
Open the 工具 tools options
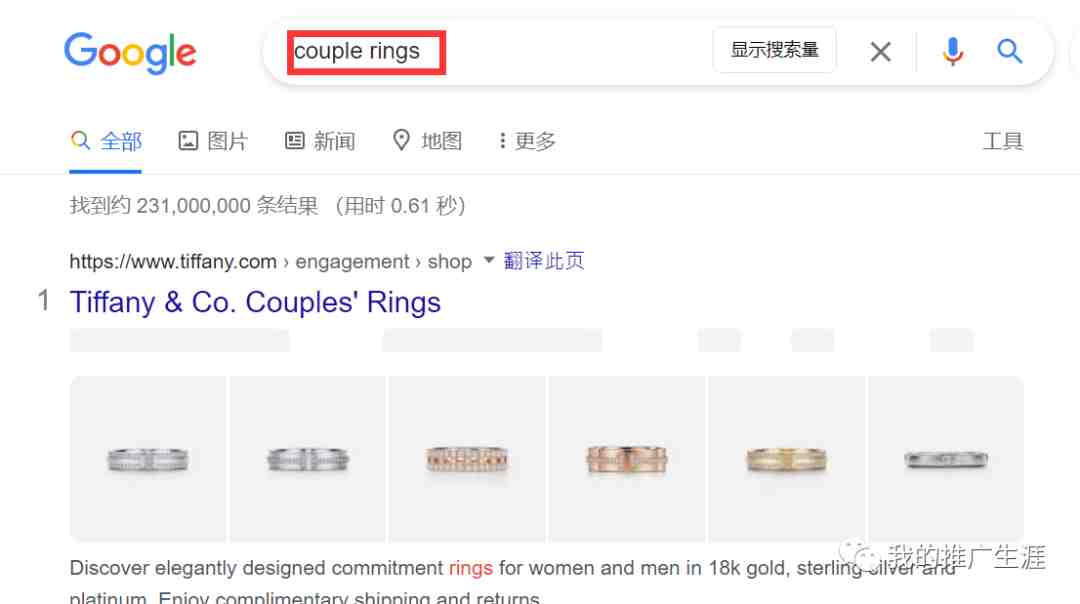pyautogui.click(x=1002, y=141)
